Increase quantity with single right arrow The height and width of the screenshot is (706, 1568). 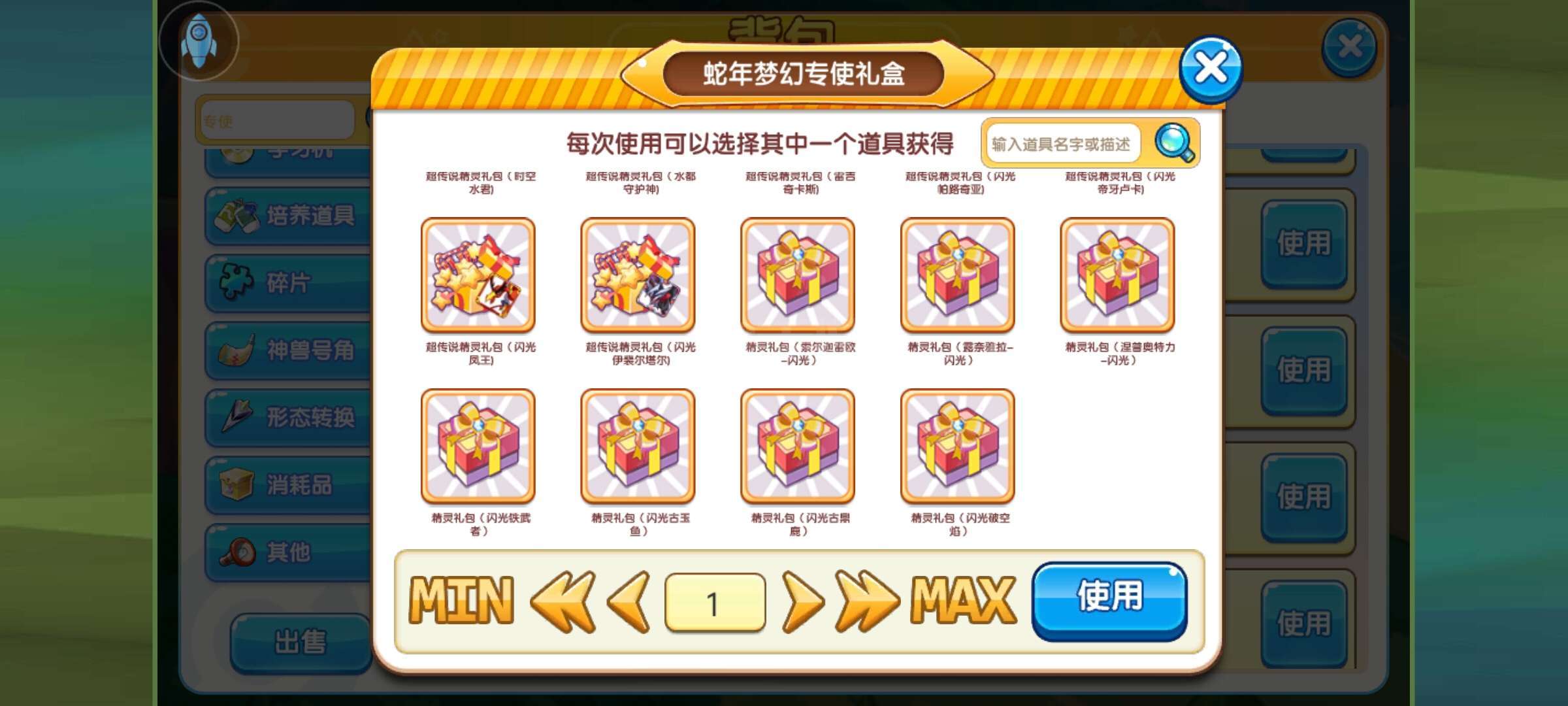click(x=802, y=602)
